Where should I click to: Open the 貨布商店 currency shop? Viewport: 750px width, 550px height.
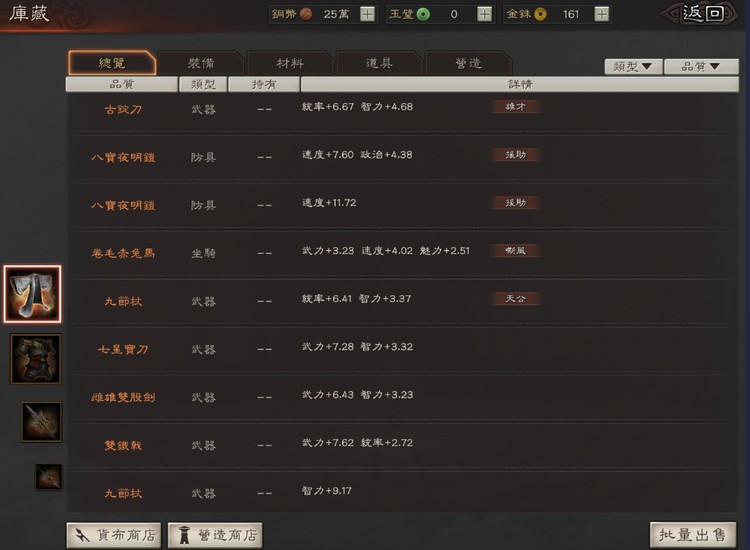click(x=114, y=535)
